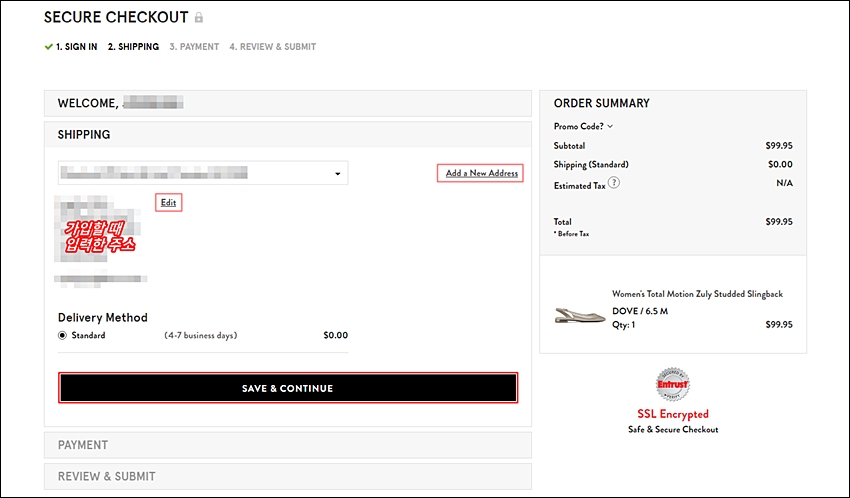Click the SSL Encrypted text
Viewport: 850px width, 498px height.
point(673,414)
